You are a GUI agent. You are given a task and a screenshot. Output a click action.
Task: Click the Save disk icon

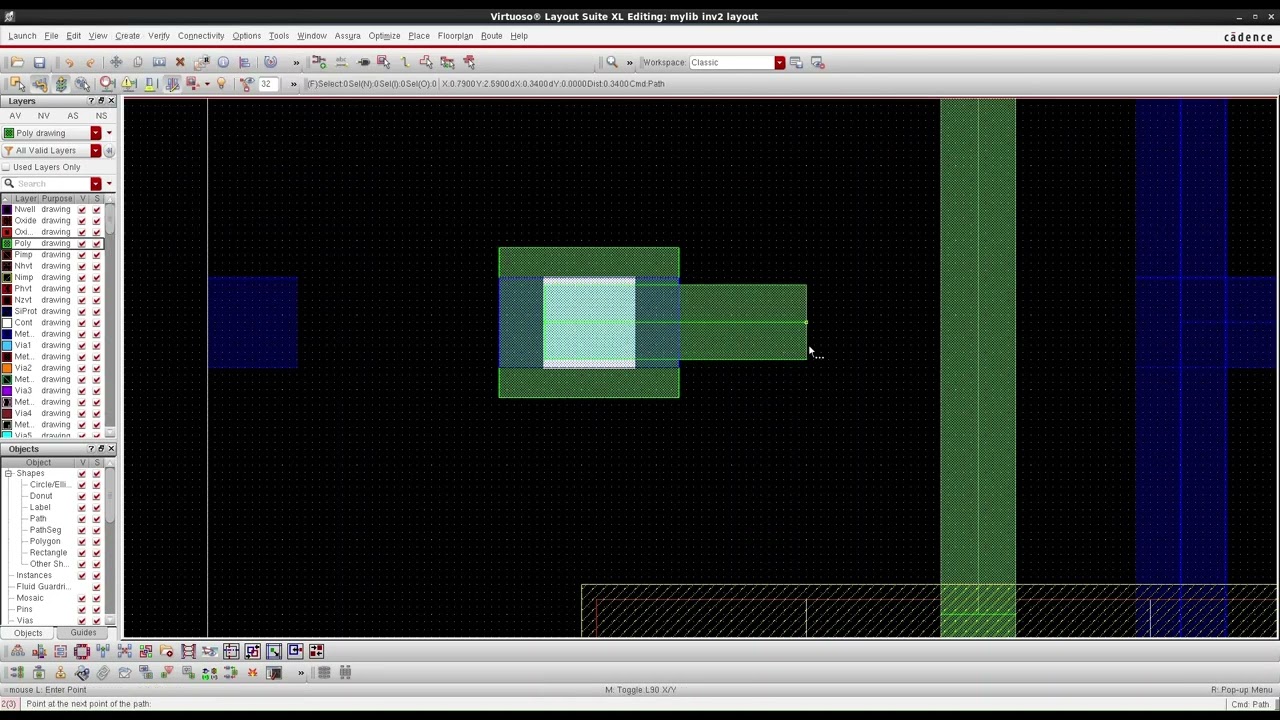point(39,62)
